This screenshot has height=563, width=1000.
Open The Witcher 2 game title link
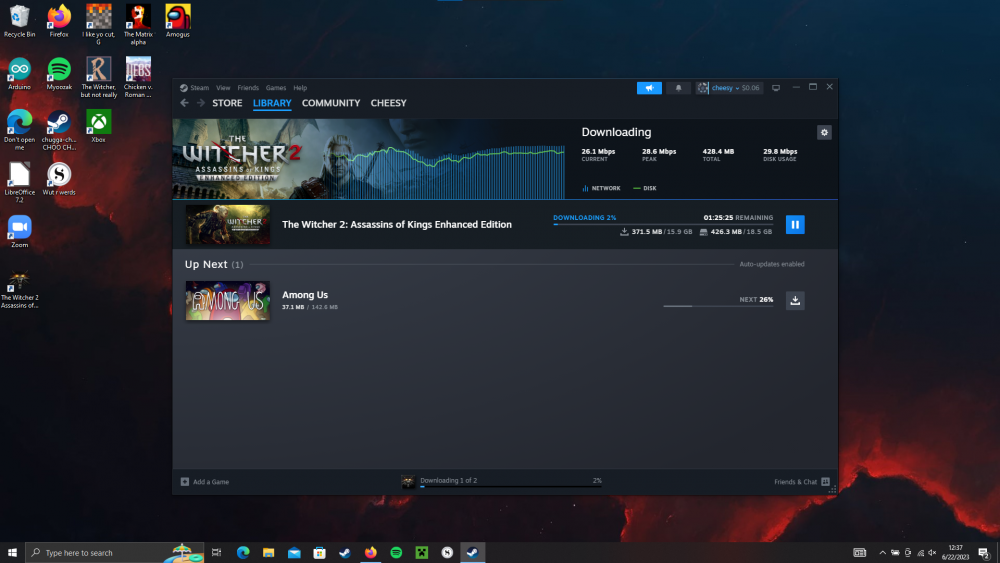[397, 224]
